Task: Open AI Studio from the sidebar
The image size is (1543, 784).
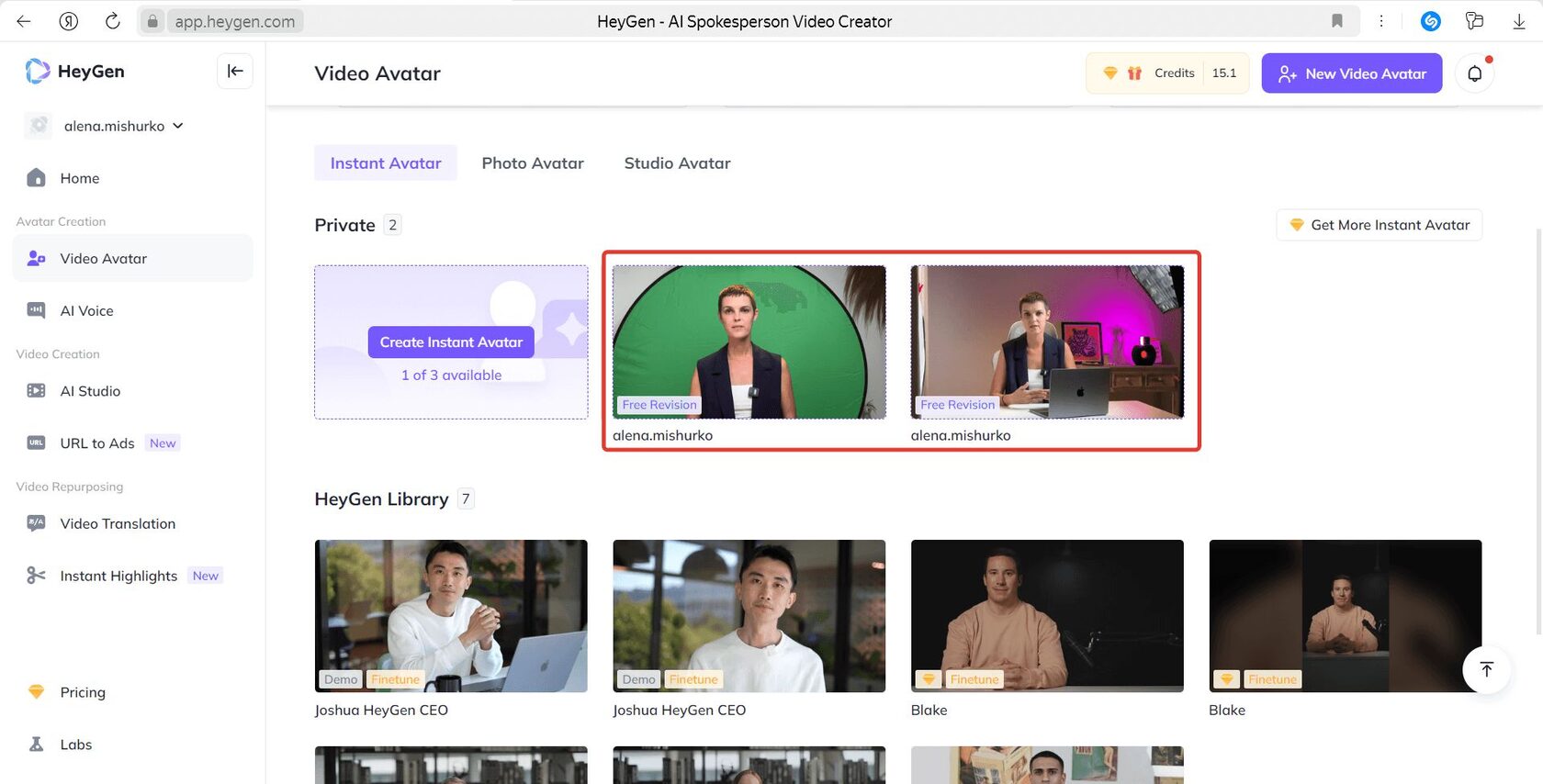Action: [132, 391]
